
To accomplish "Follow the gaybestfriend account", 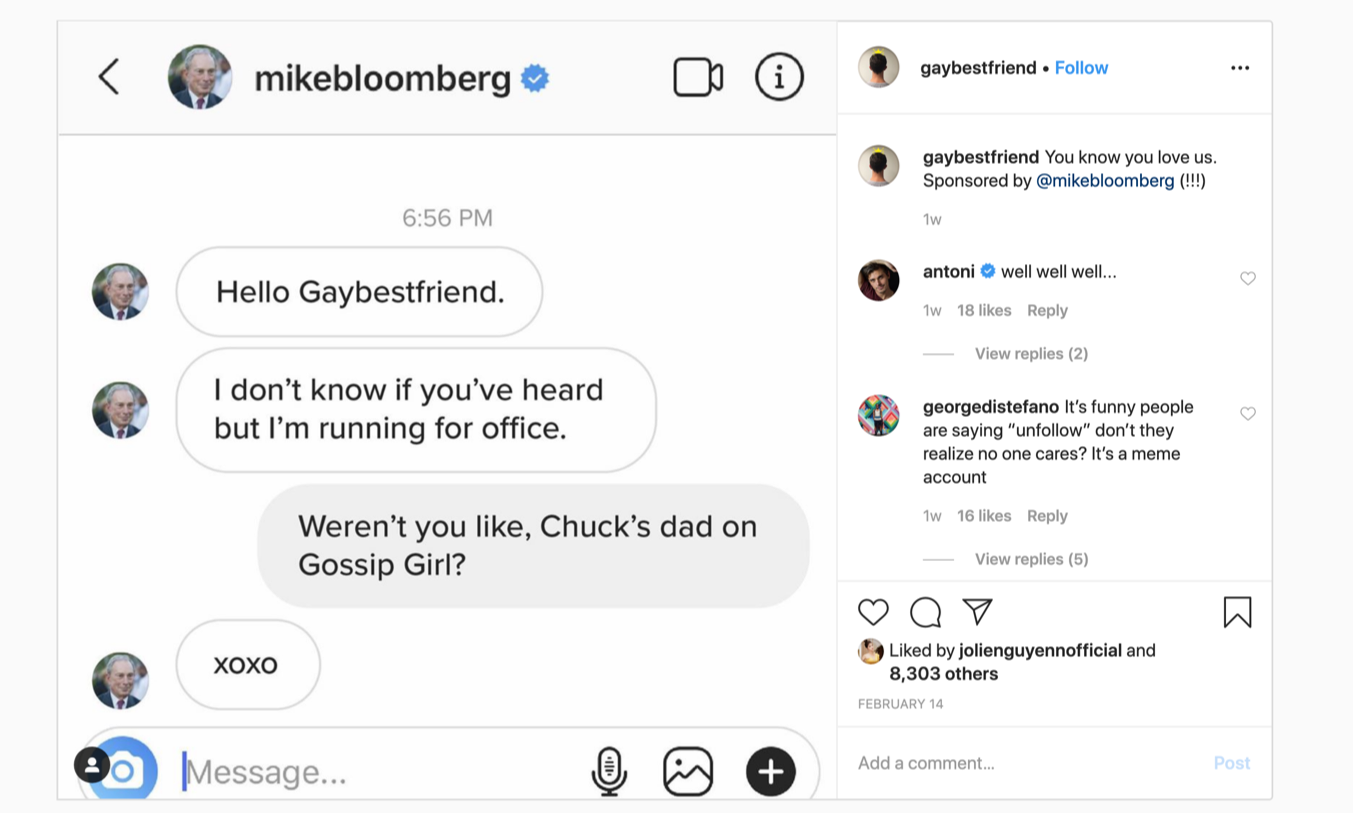I will [1081, 67].
